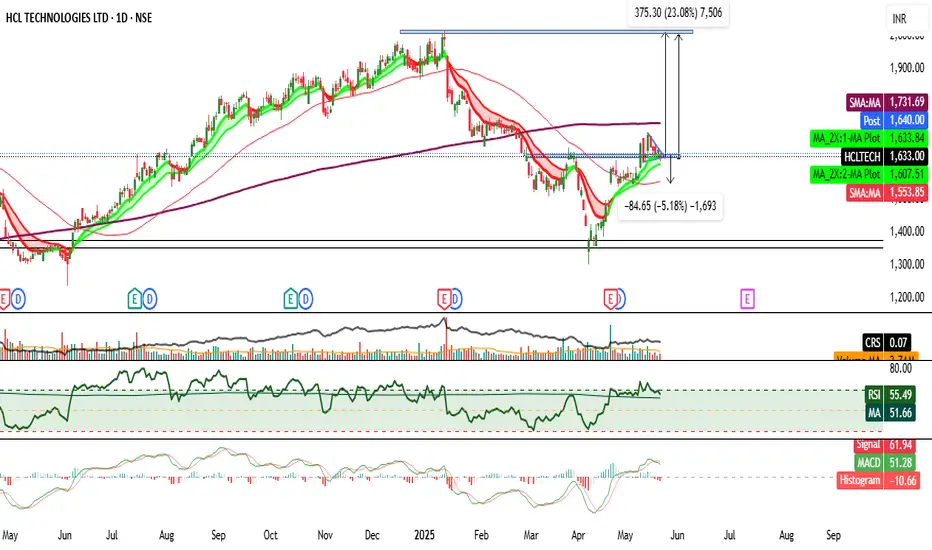Click the 1,900.00 price axis value
This screenshot has width=932, height=550.
[x=906, y=68]
